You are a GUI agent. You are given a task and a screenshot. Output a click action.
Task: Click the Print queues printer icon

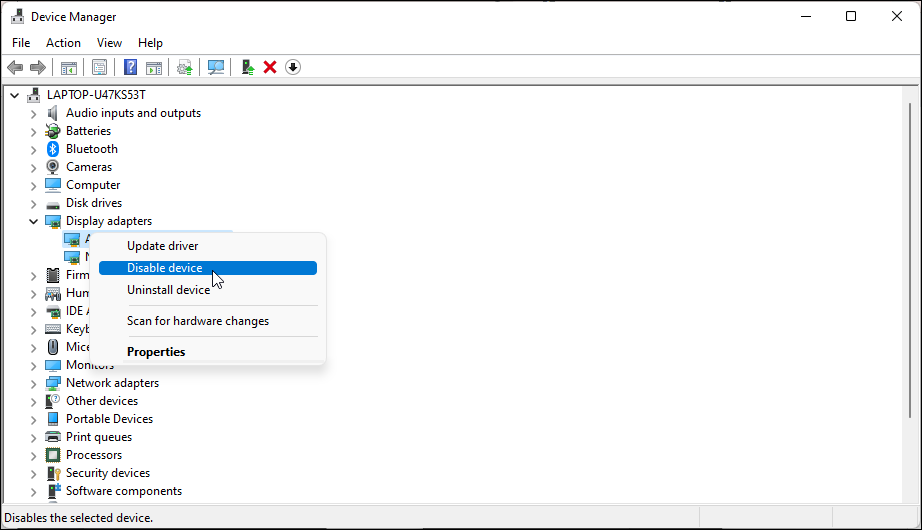53,437
